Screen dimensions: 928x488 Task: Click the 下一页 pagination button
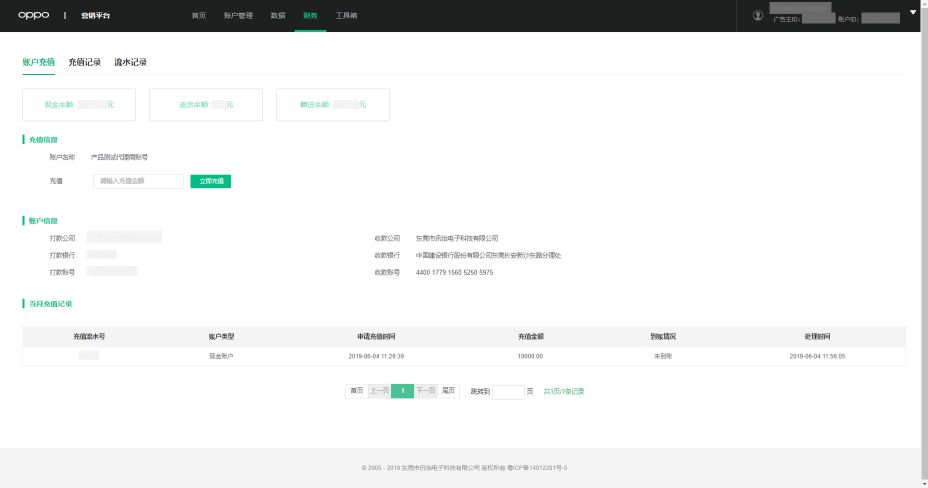[x=426, y=391]
